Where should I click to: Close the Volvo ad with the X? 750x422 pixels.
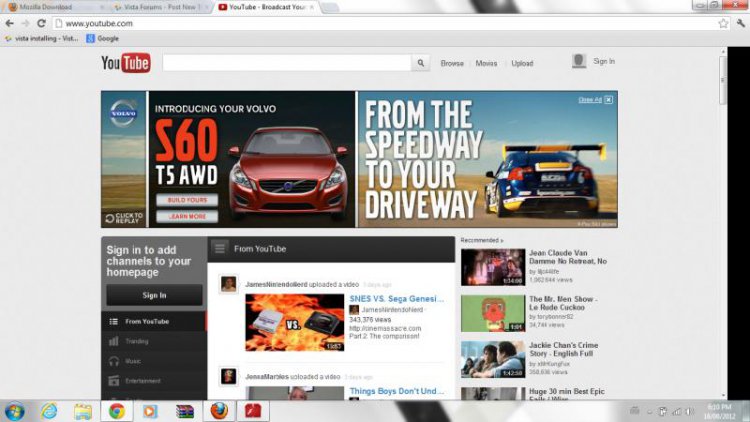[608, 99]
